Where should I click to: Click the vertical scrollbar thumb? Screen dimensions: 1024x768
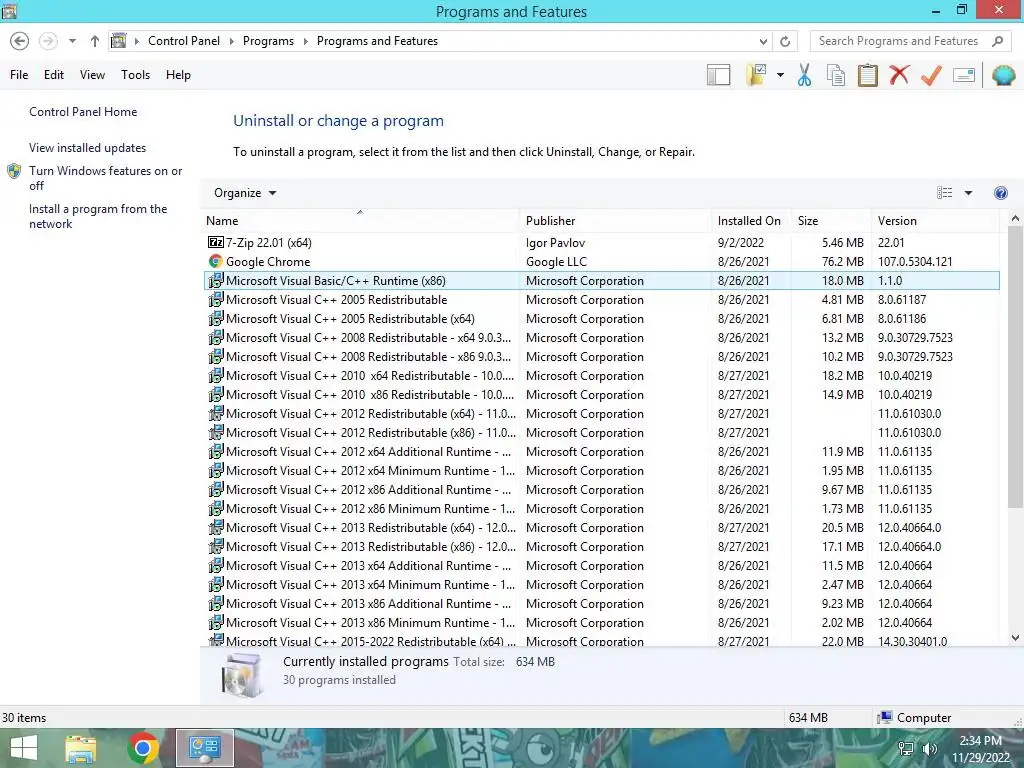coord(1015,367)
